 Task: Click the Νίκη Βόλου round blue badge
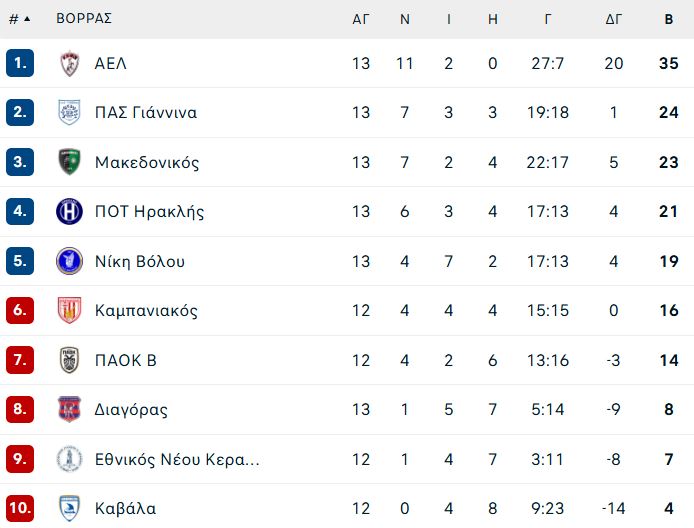[69, 261]
